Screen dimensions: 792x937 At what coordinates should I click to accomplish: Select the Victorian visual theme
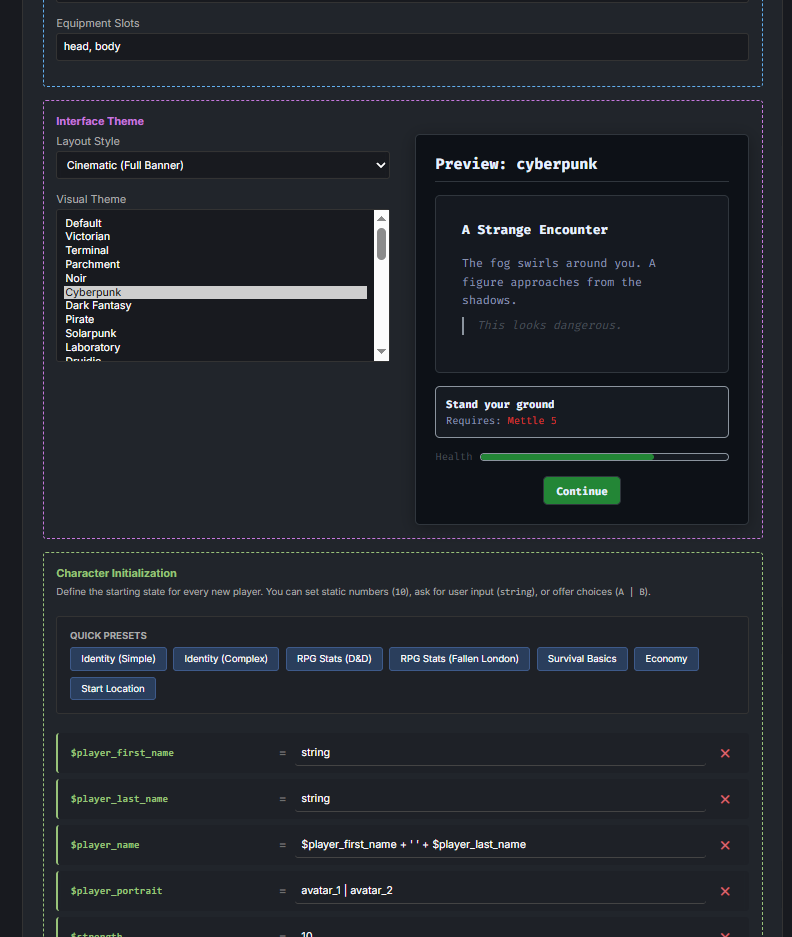pyautogui.click(x=88, y=237)
